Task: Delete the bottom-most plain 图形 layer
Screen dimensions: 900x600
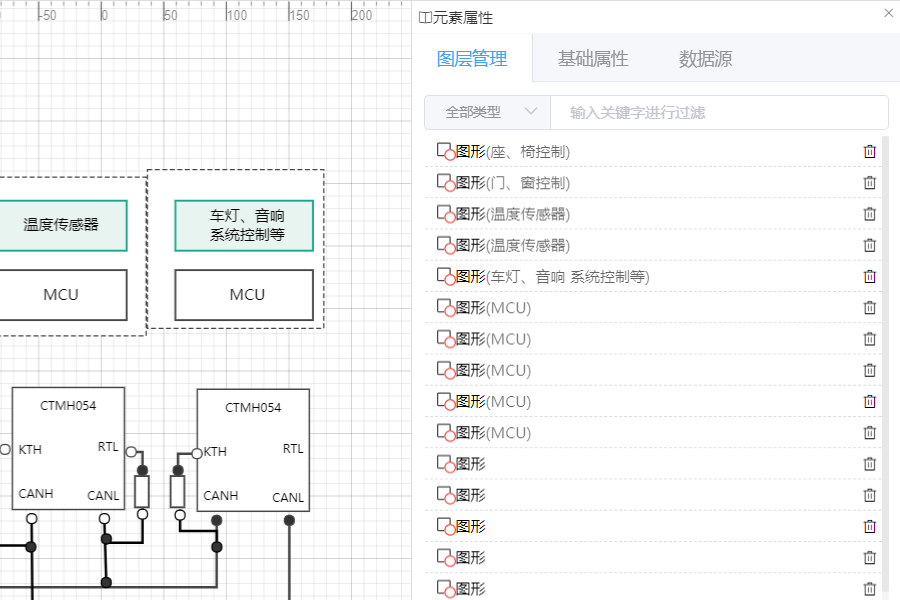Action: click(869, 588)
